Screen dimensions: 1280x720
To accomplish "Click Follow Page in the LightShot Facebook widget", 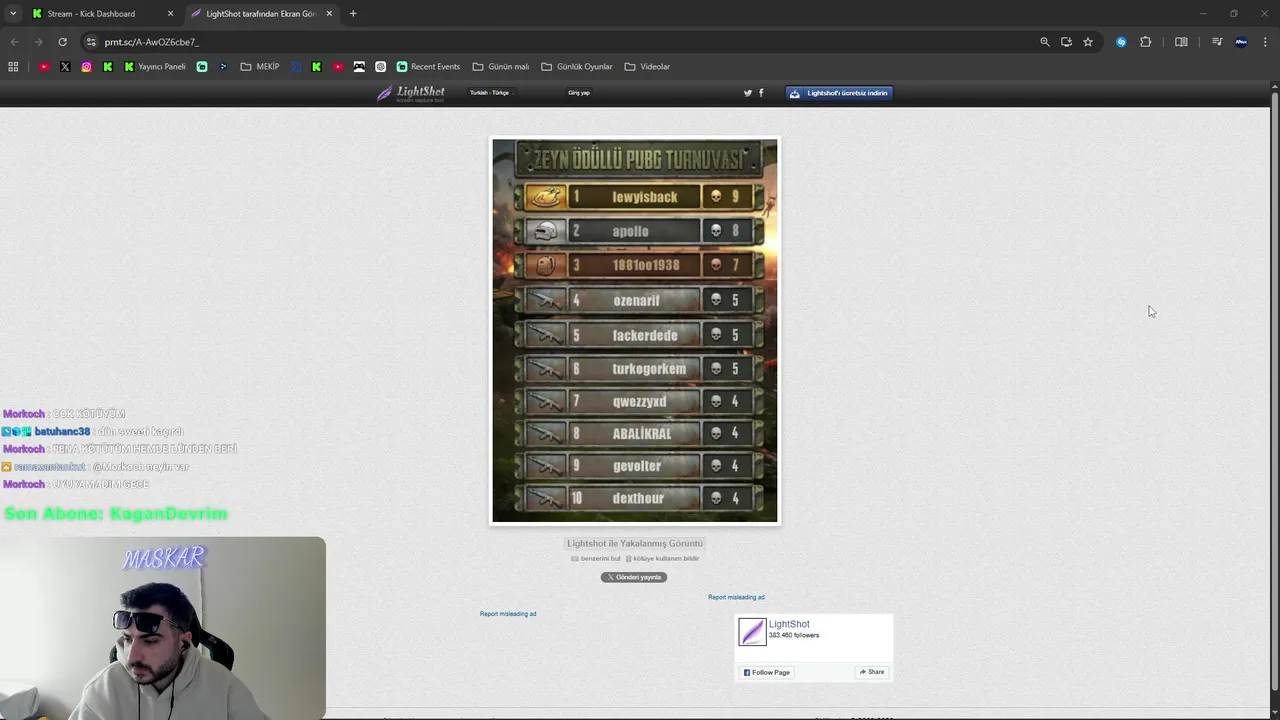I will [x=767, y=672].
